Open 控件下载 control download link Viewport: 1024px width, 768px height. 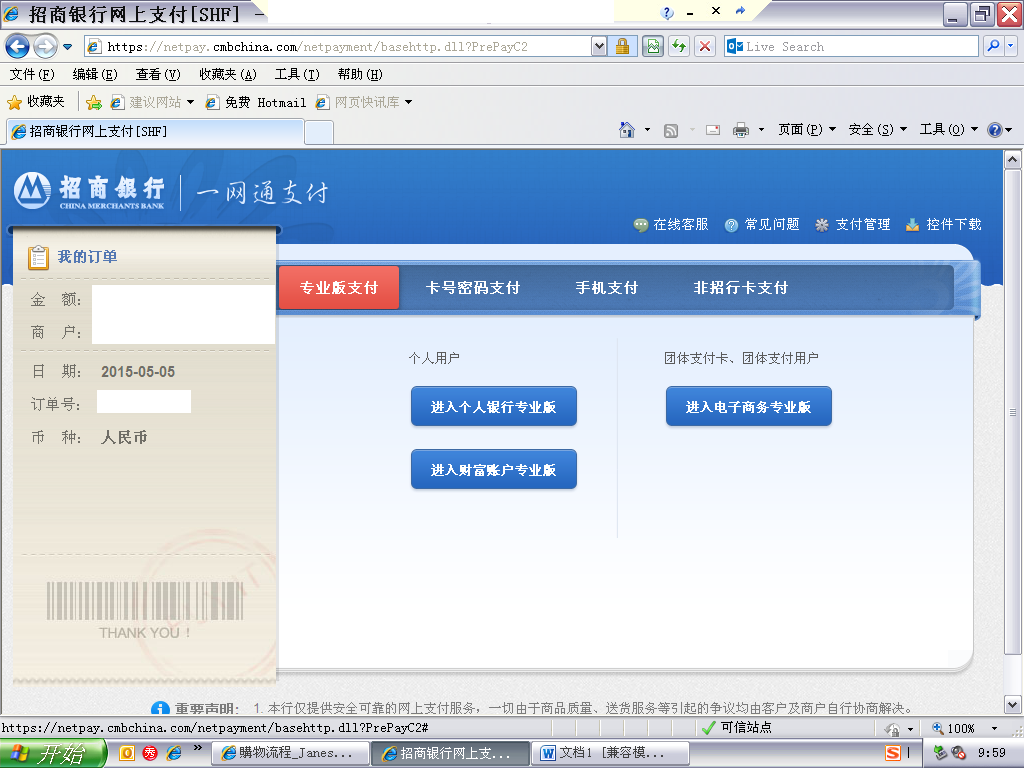point(944,225)
